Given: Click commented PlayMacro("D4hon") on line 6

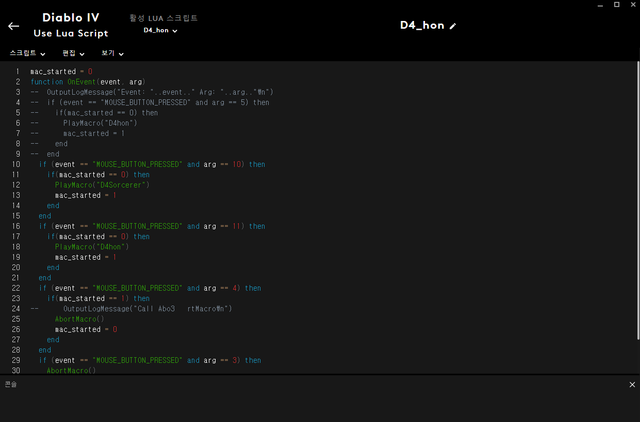Looking at the screenshot, I should pos(100,123).
